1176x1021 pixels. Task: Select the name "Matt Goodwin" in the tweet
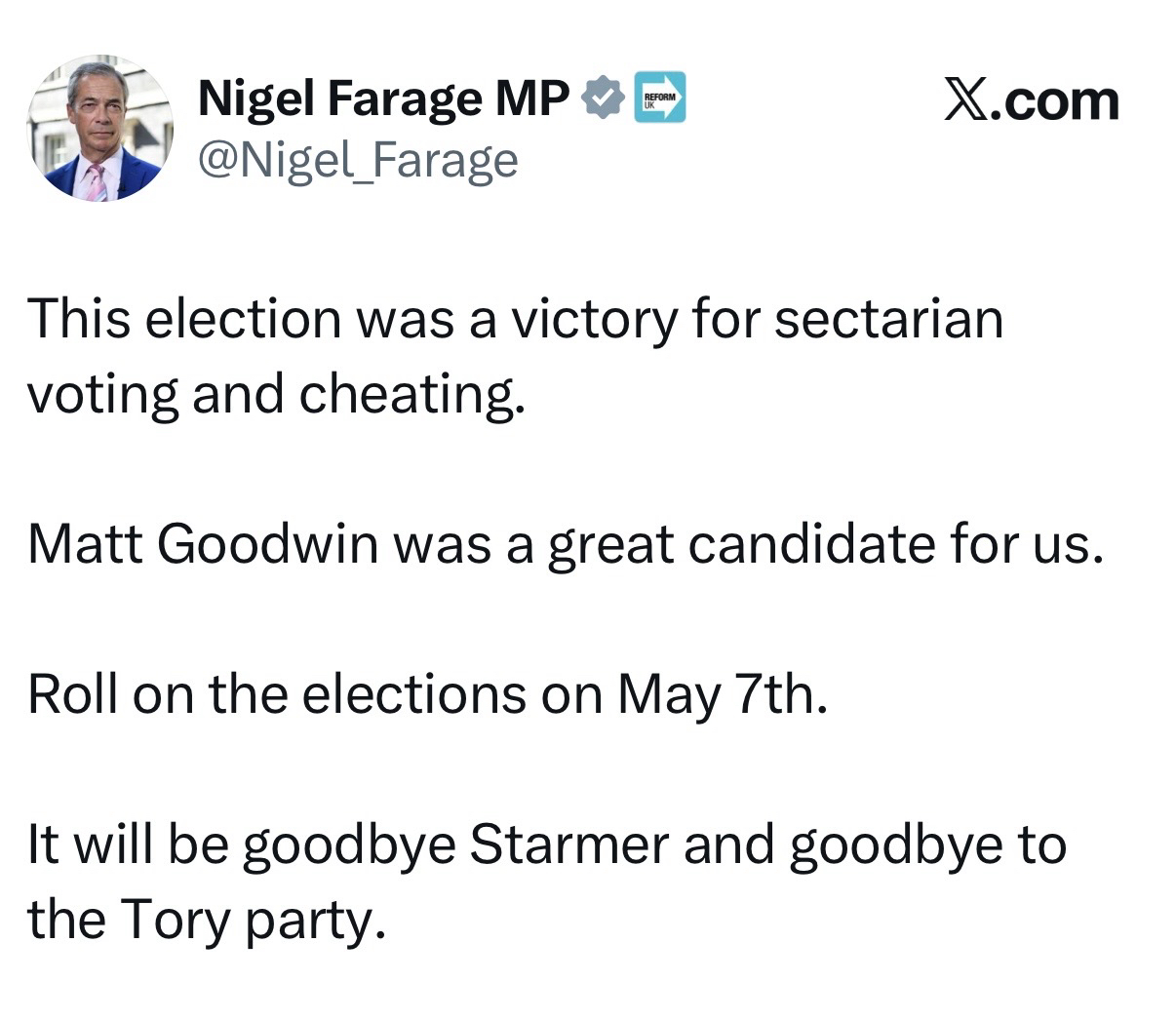[x=203, y=543]
